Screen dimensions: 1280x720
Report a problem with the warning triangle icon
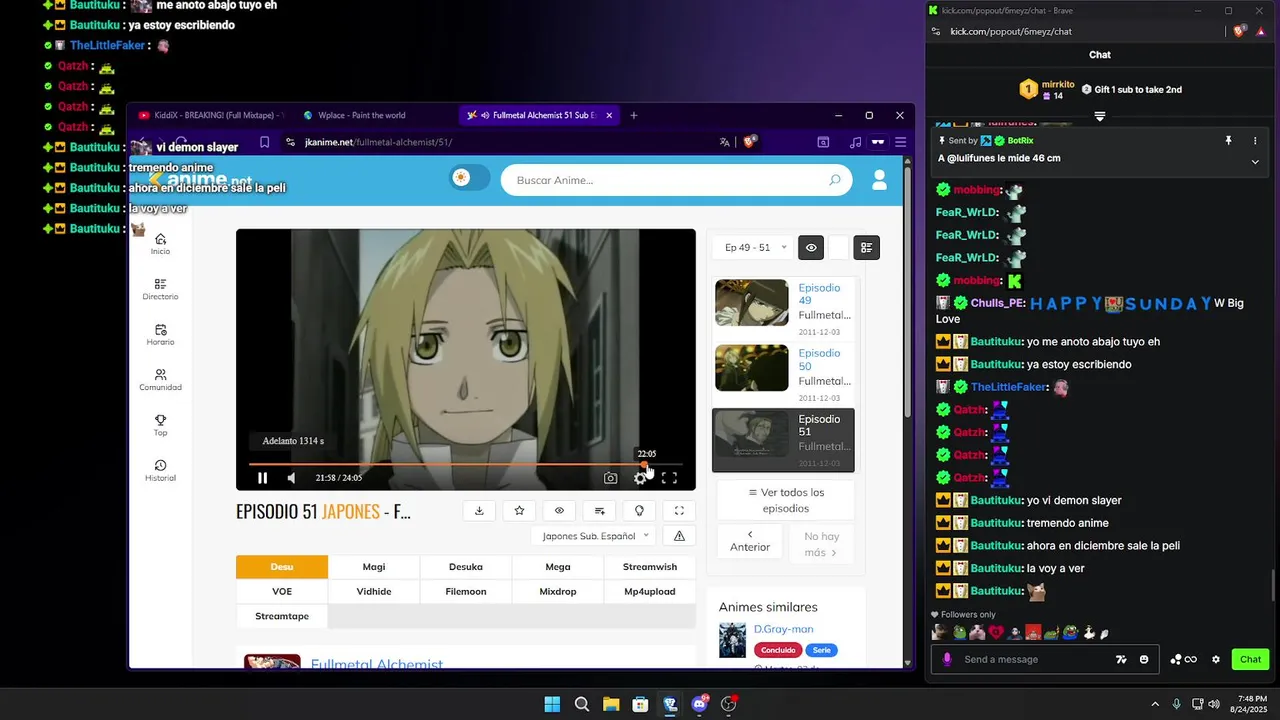coord(679,536)
